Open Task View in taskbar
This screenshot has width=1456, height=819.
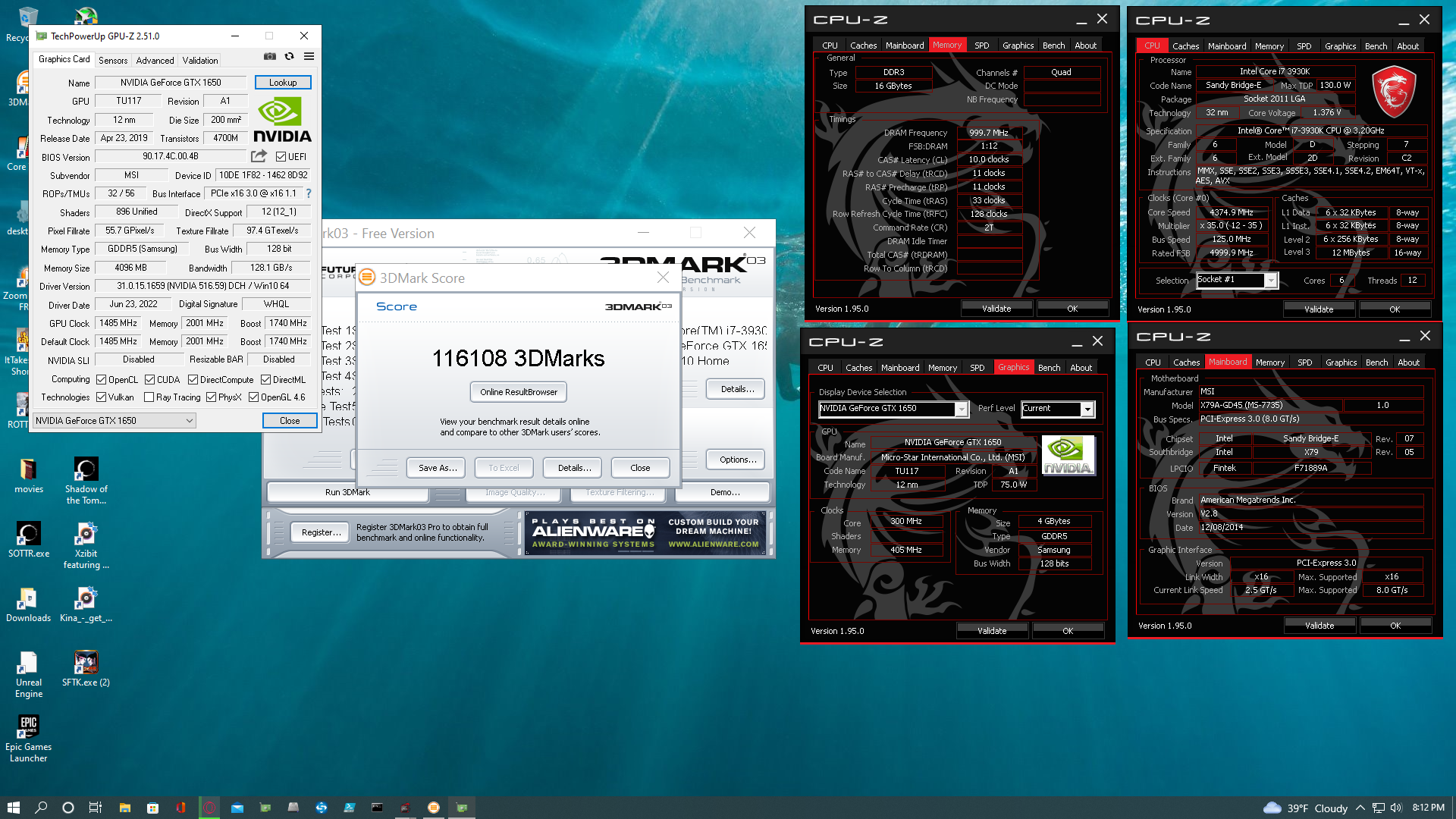96,808
